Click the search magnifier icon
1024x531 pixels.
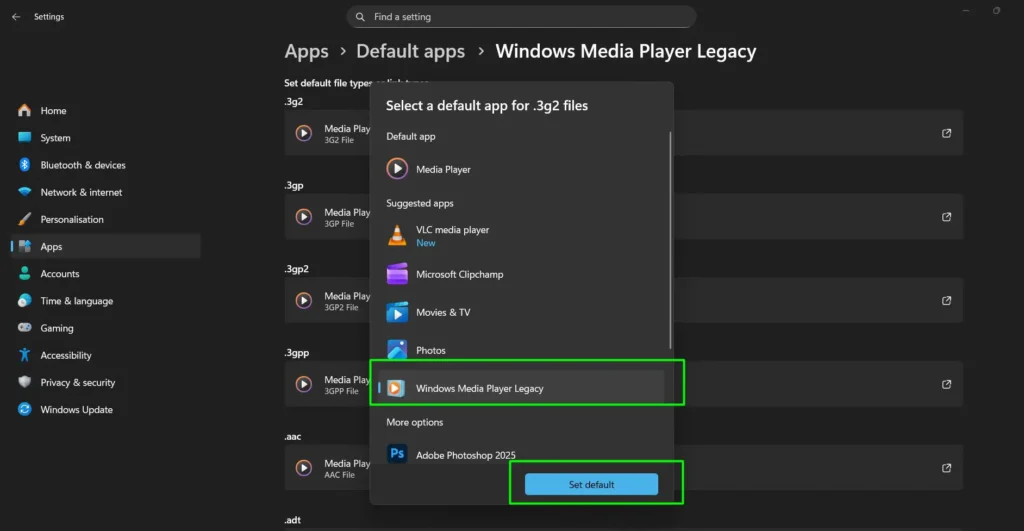coord(360,17)
